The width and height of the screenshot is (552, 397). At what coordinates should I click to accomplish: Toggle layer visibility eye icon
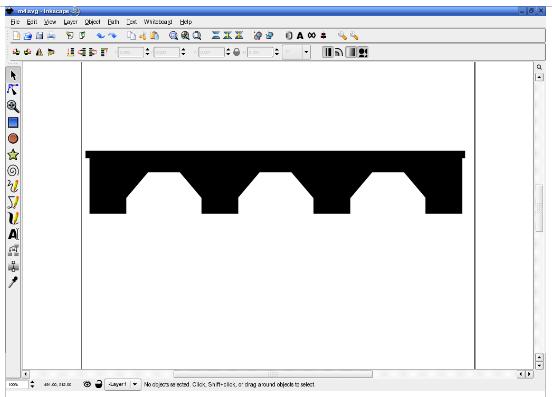coord(87,384)
